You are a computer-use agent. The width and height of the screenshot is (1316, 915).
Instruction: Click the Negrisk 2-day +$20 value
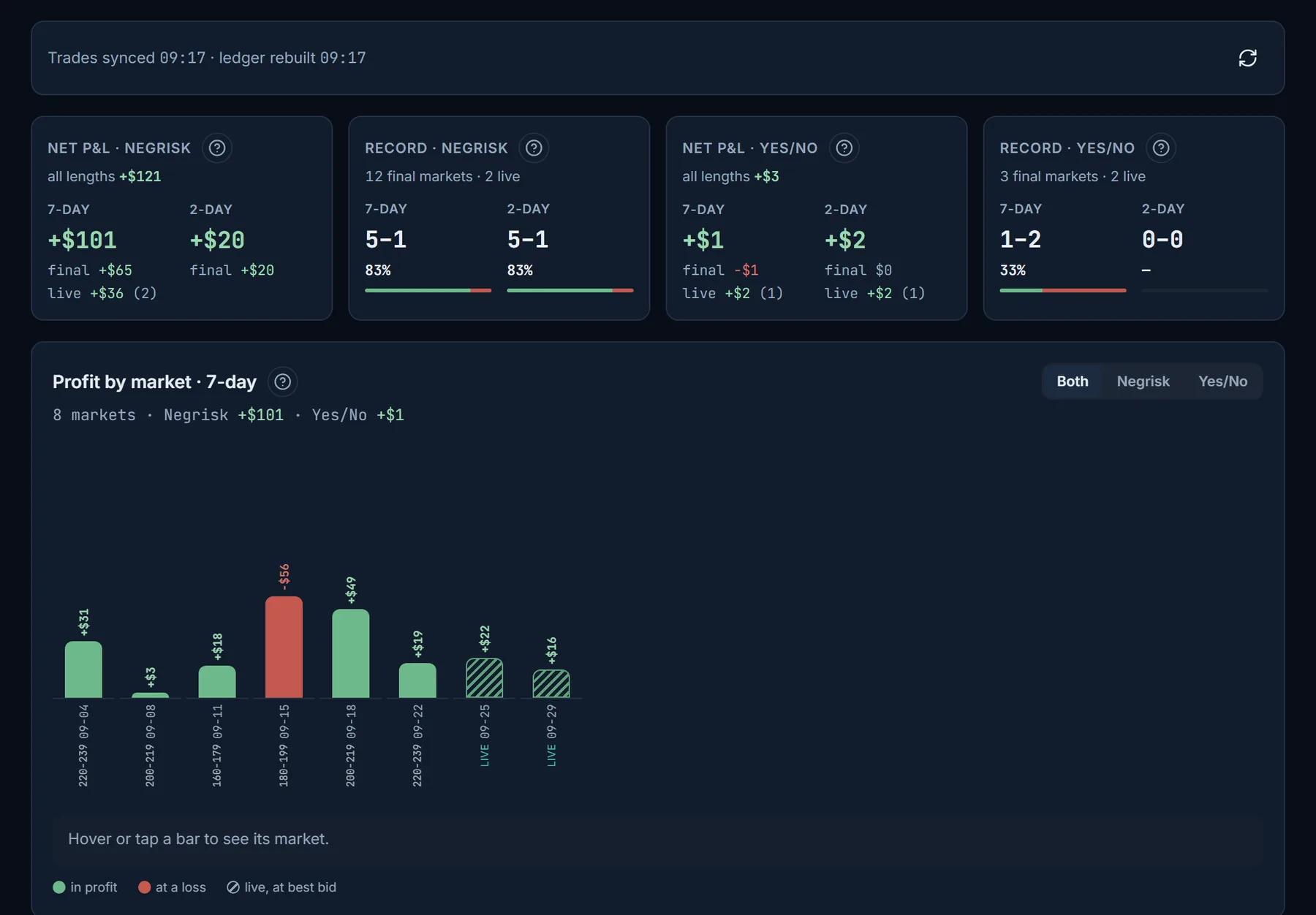tap(217, 240)
